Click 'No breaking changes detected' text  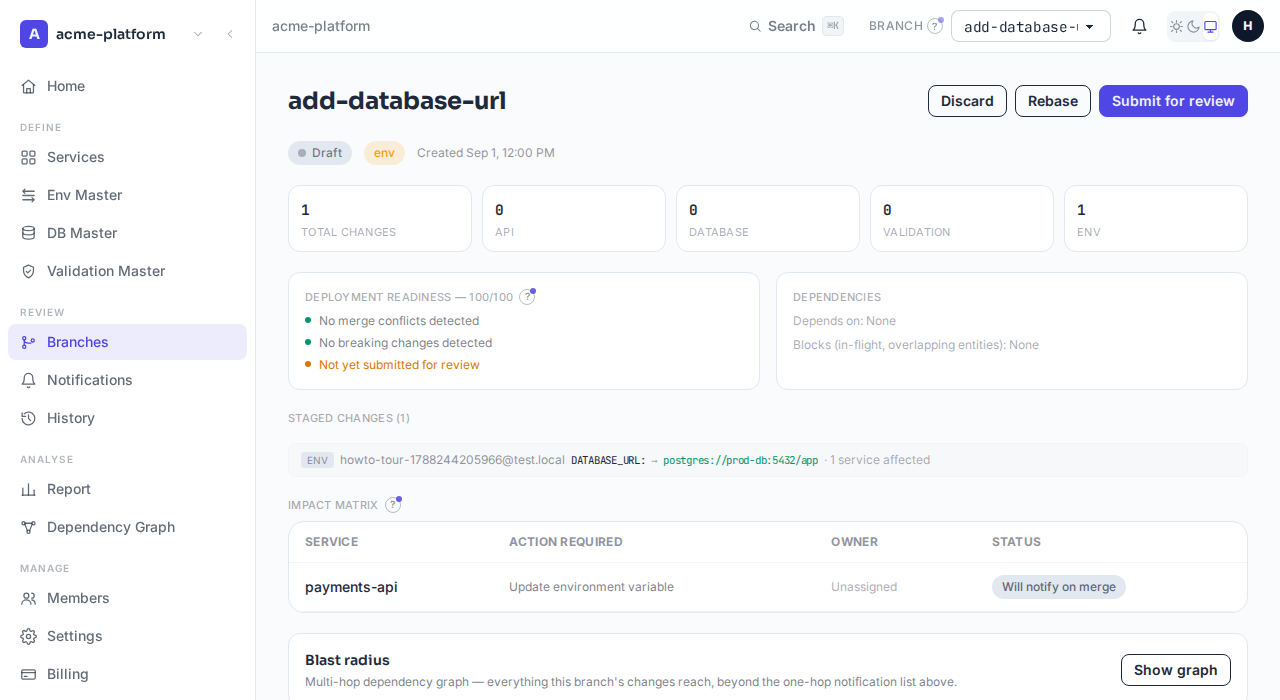405,343
